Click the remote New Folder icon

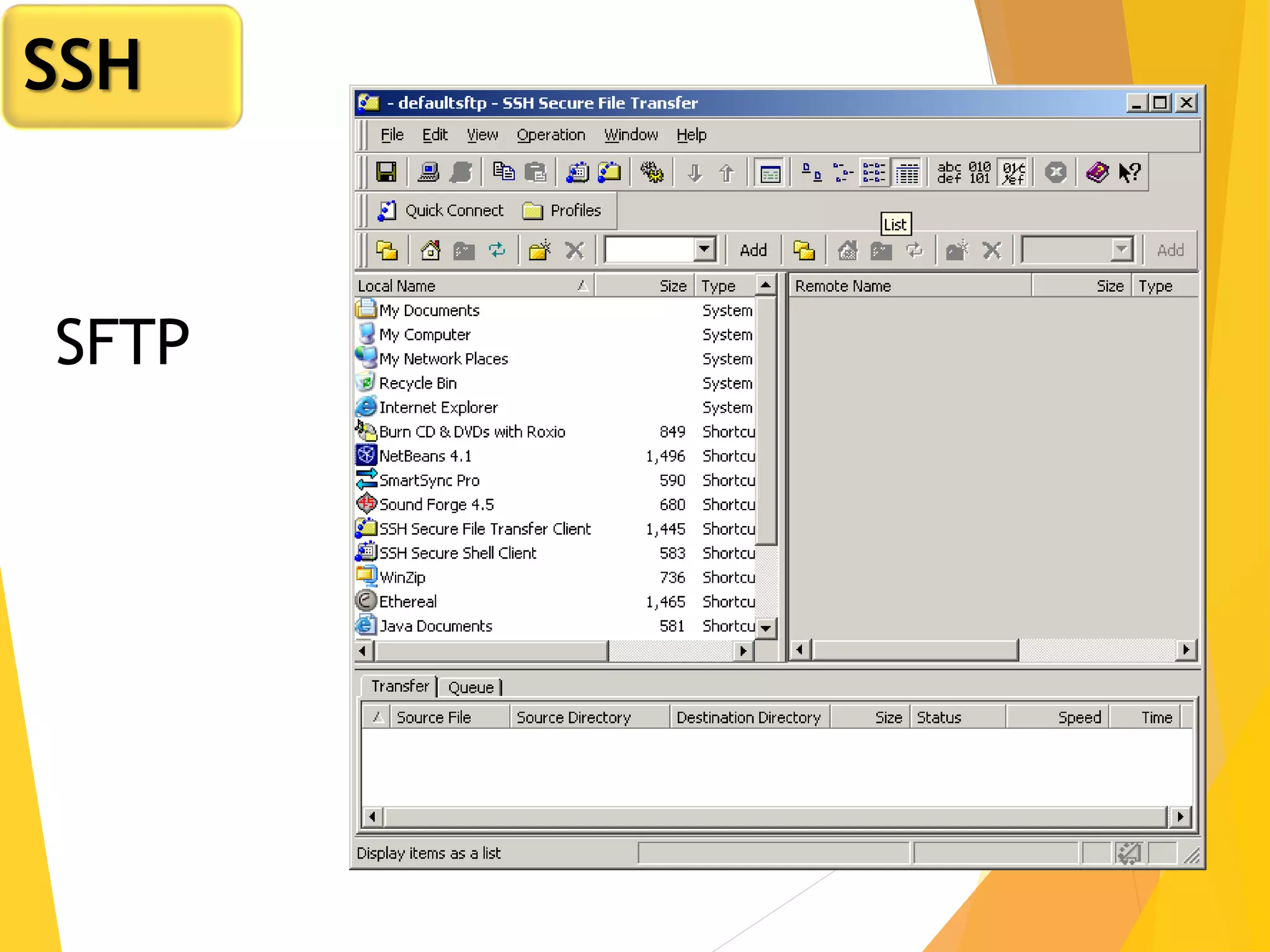(957, 250)
